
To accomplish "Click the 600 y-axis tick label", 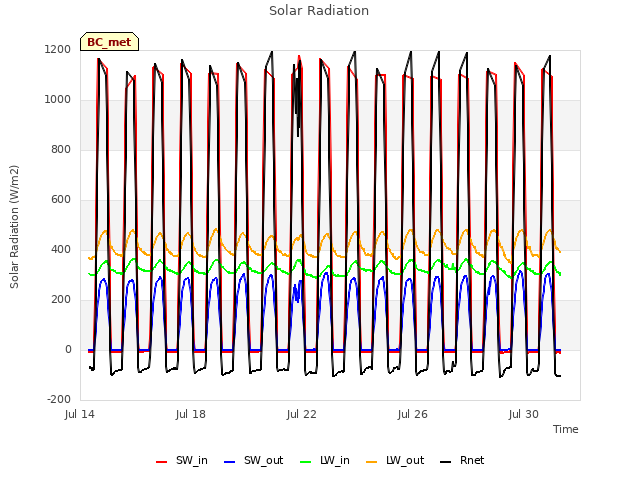I will tap(61, 200).
